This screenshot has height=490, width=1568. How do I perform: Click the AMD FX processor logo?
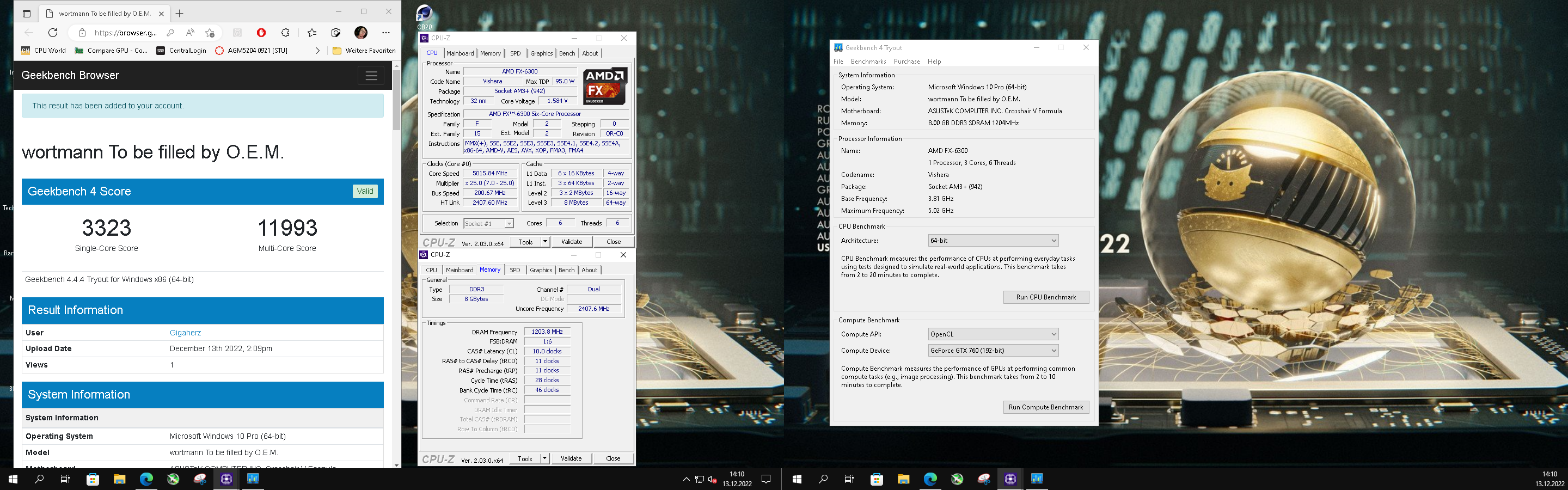pos(605,87)
